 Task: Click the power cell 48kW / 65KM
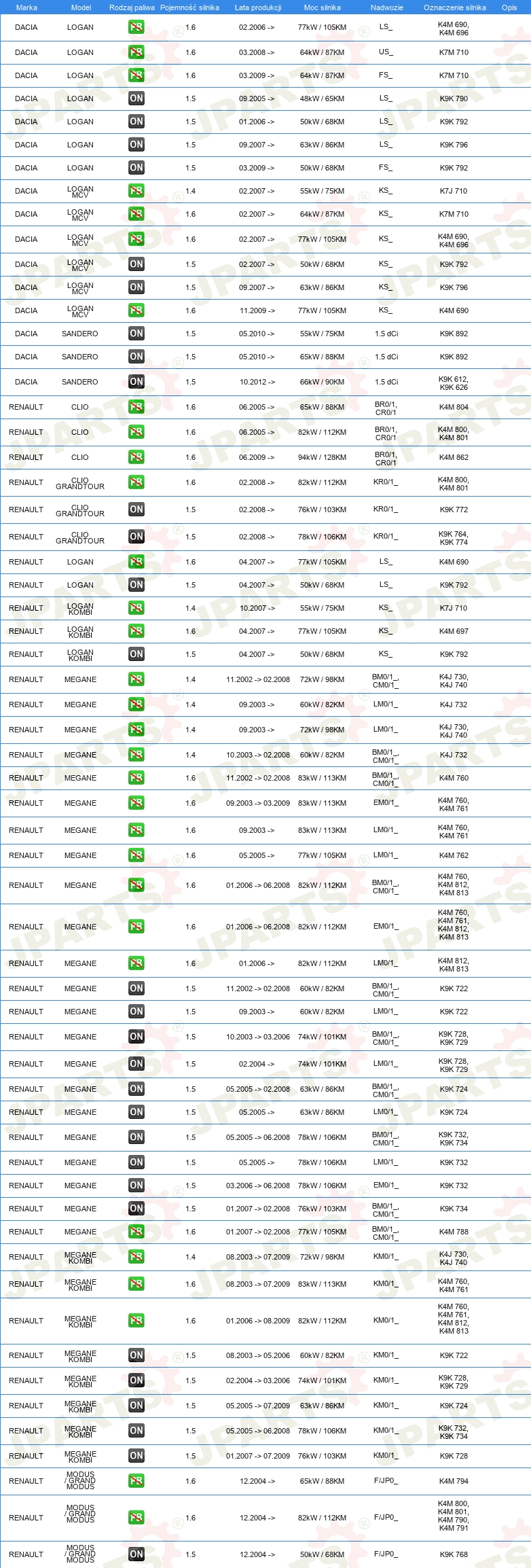[x=322, y=99]
